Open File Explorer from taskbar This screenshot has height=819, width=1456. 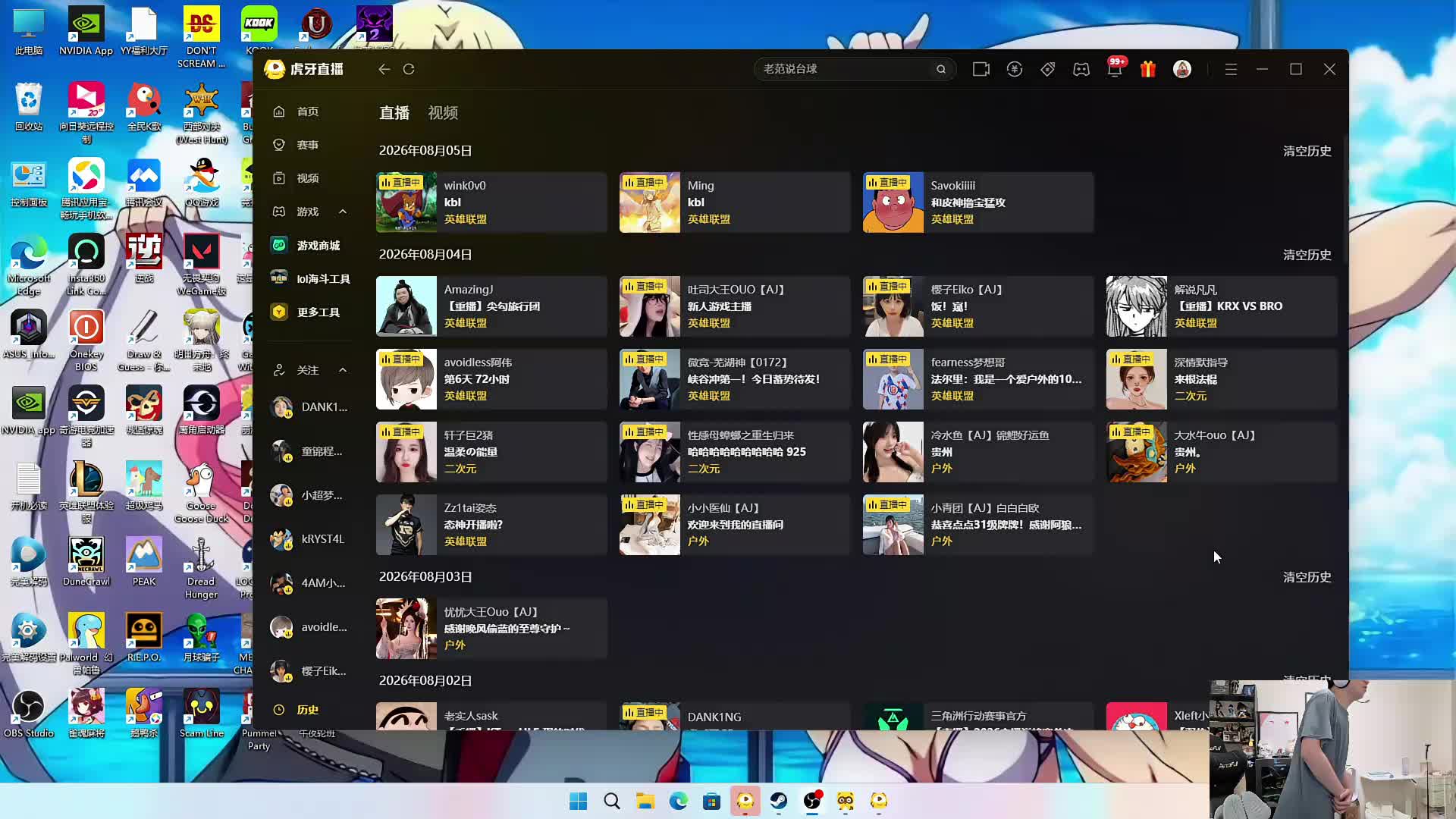coord(645,801)
